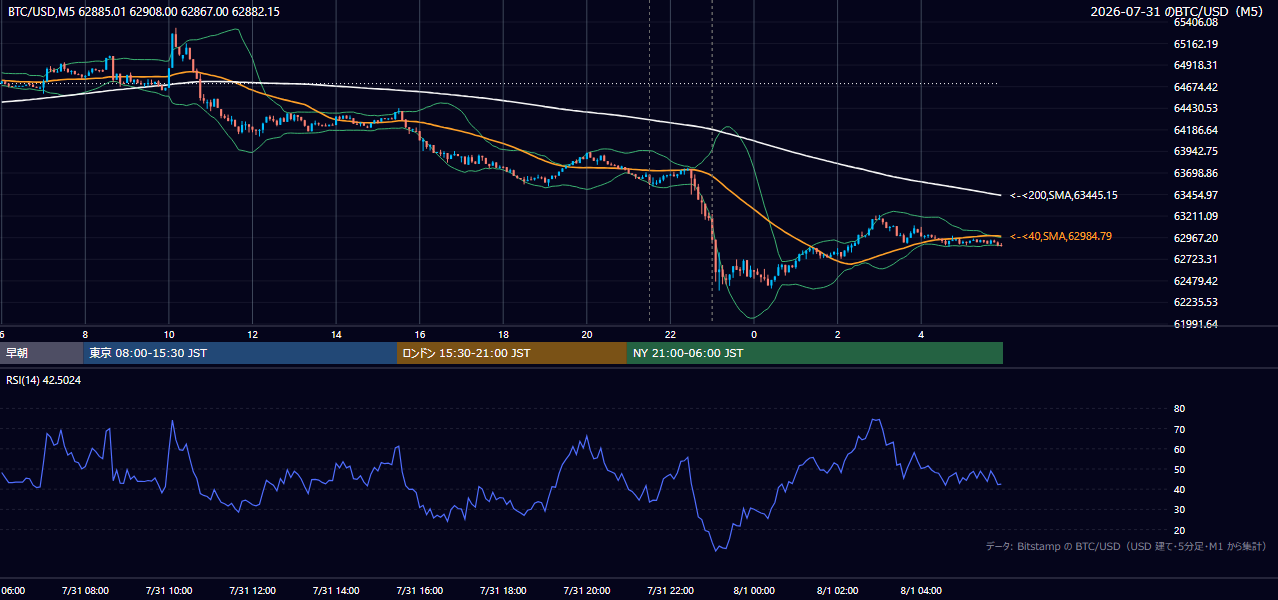Click RSI axis level 50
1278x600 pixels.
pyautogui.click(x=1179, y=469)
